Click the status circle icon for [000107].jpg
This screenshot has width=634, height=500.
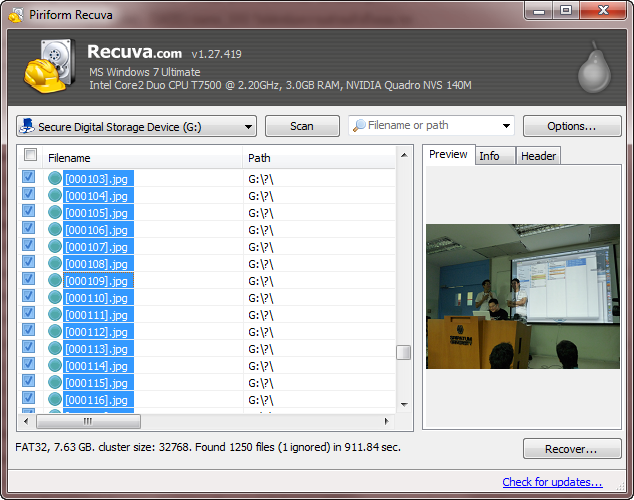[55, 246]
